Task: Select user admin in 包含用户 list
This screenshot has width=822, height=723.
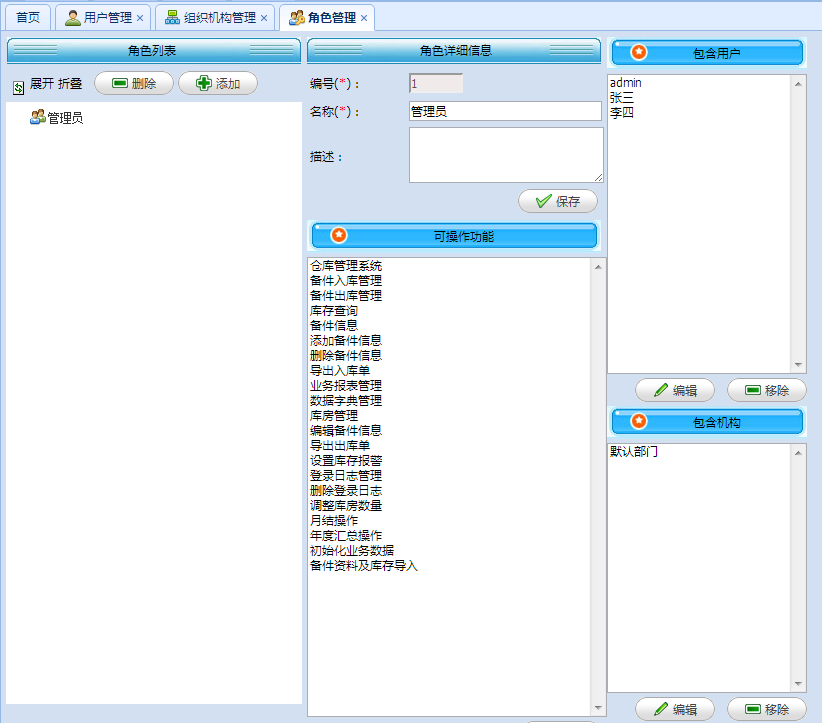Action: coord(625,82)
